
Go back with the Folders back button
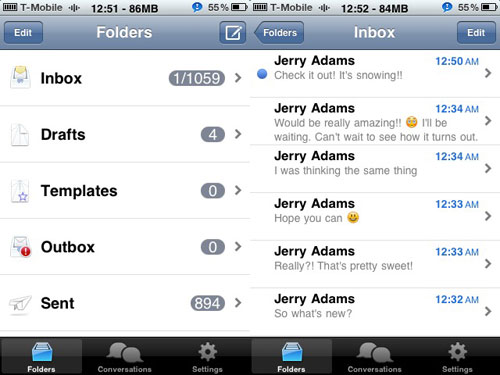(x=279, y=33)
